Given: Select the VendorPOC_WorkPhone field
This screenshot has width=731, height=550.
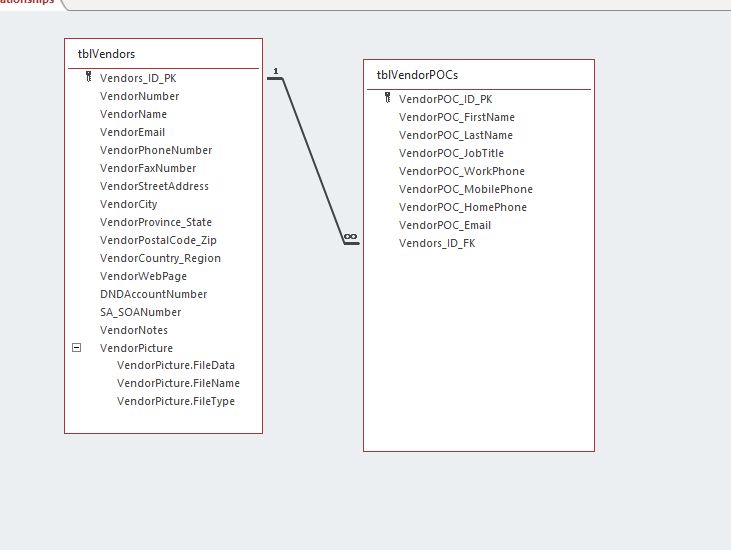Looking at the screenshot, I should (462, 172).
